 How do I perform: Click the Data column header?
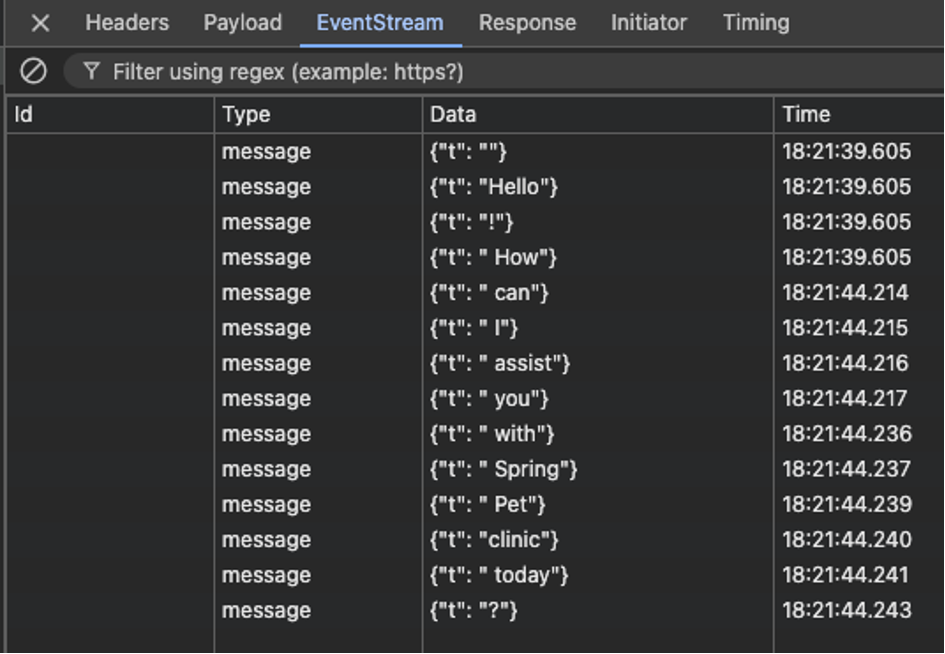(x=598, y=115)
